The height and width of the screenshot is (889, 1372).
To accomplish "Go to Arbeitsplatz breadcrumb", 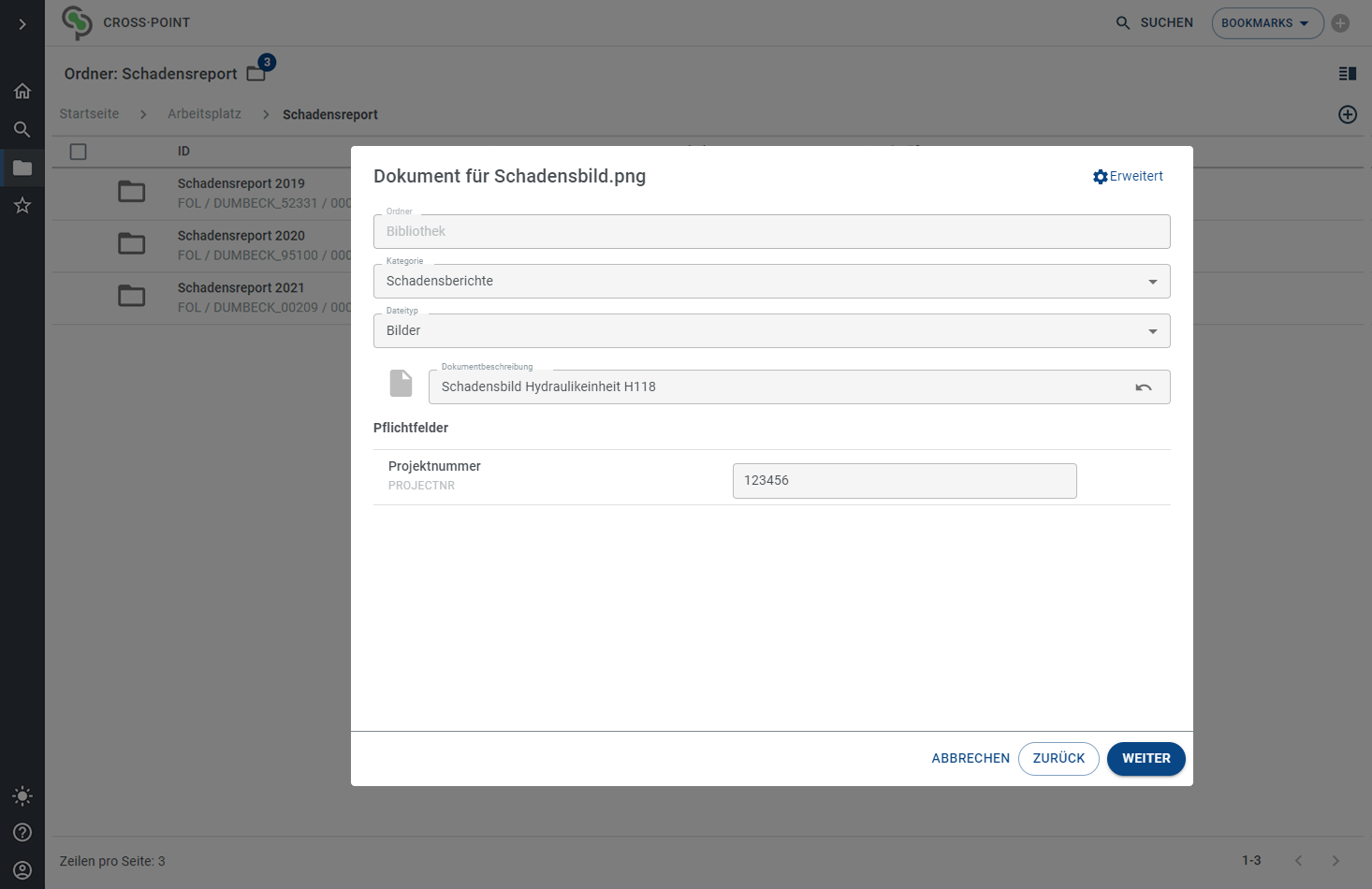I will tap(204, 114).
